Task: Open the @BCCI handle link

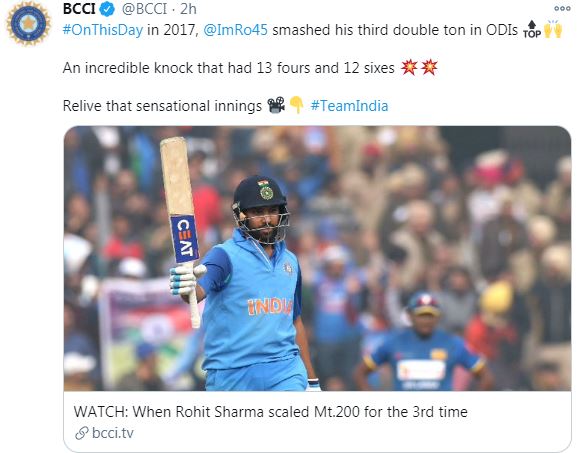Action: point(145,9)
